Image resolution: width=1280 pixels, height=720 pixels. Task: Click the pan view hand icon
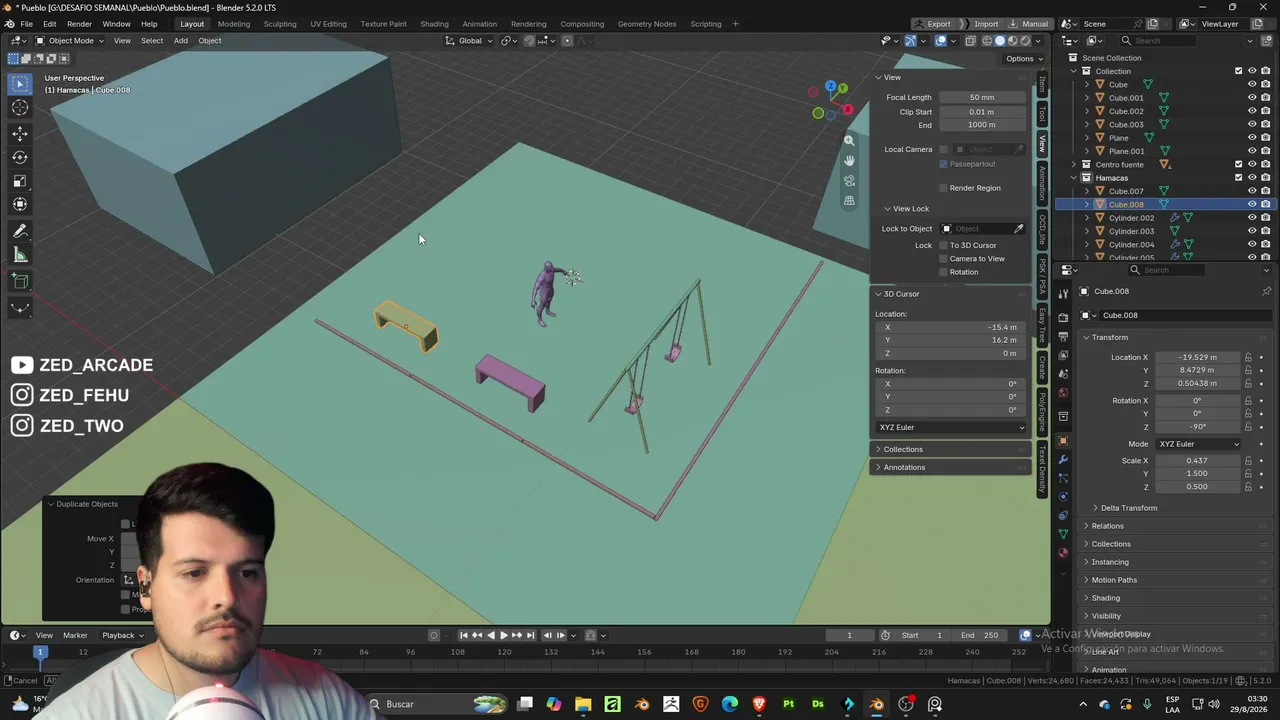point(849,160)
